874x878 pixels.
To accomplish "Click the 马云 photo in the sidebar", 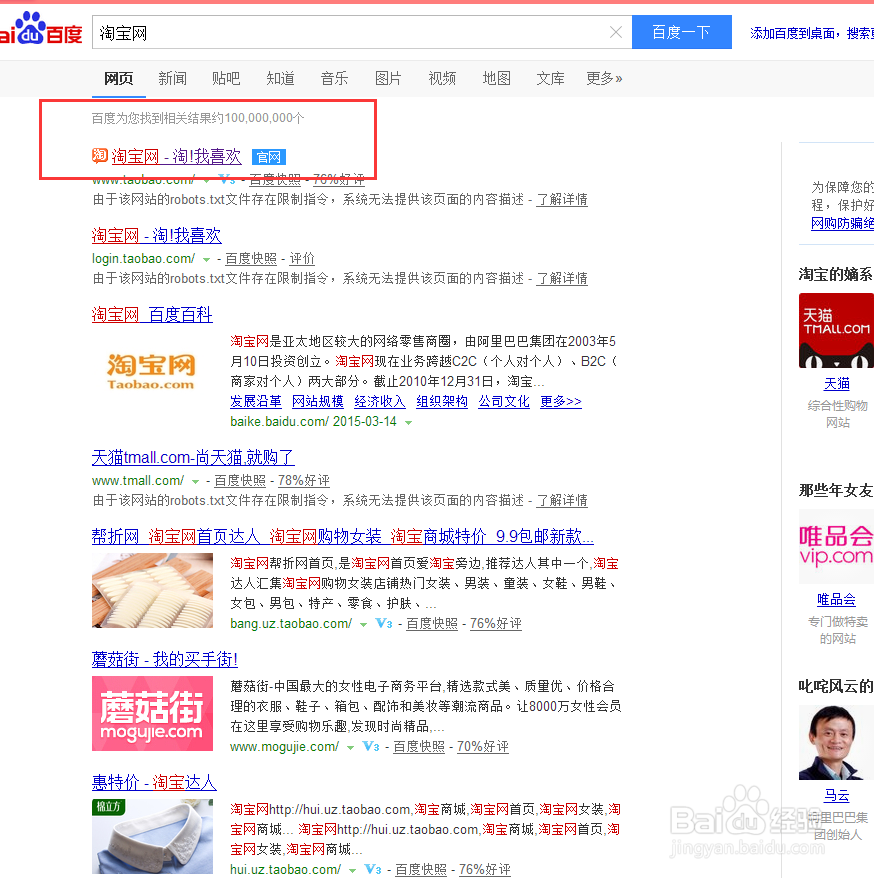I will (836, 742).
